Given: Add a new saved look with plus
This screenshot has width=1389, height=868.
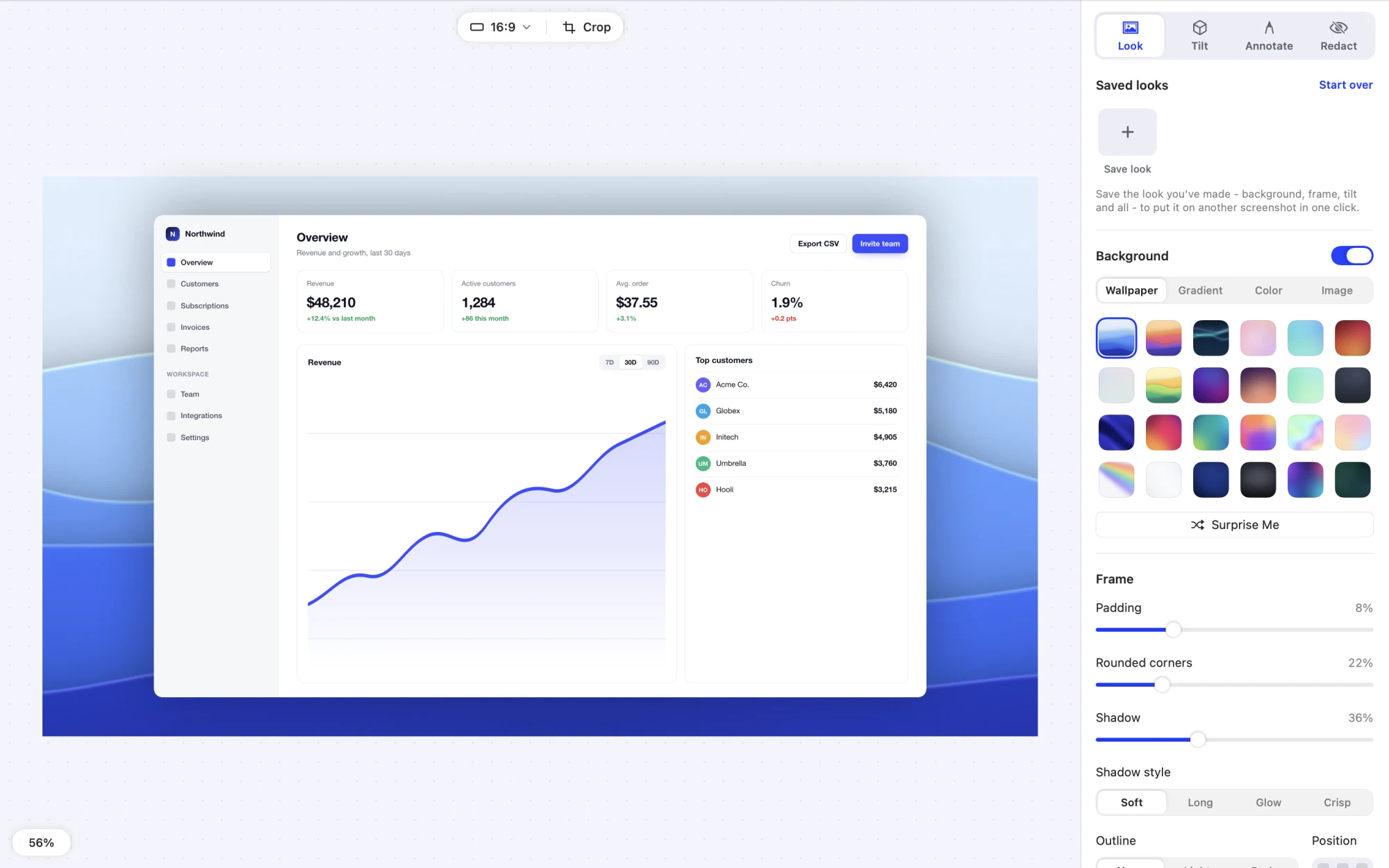Looking at the screenshot, I should 1127,132.
